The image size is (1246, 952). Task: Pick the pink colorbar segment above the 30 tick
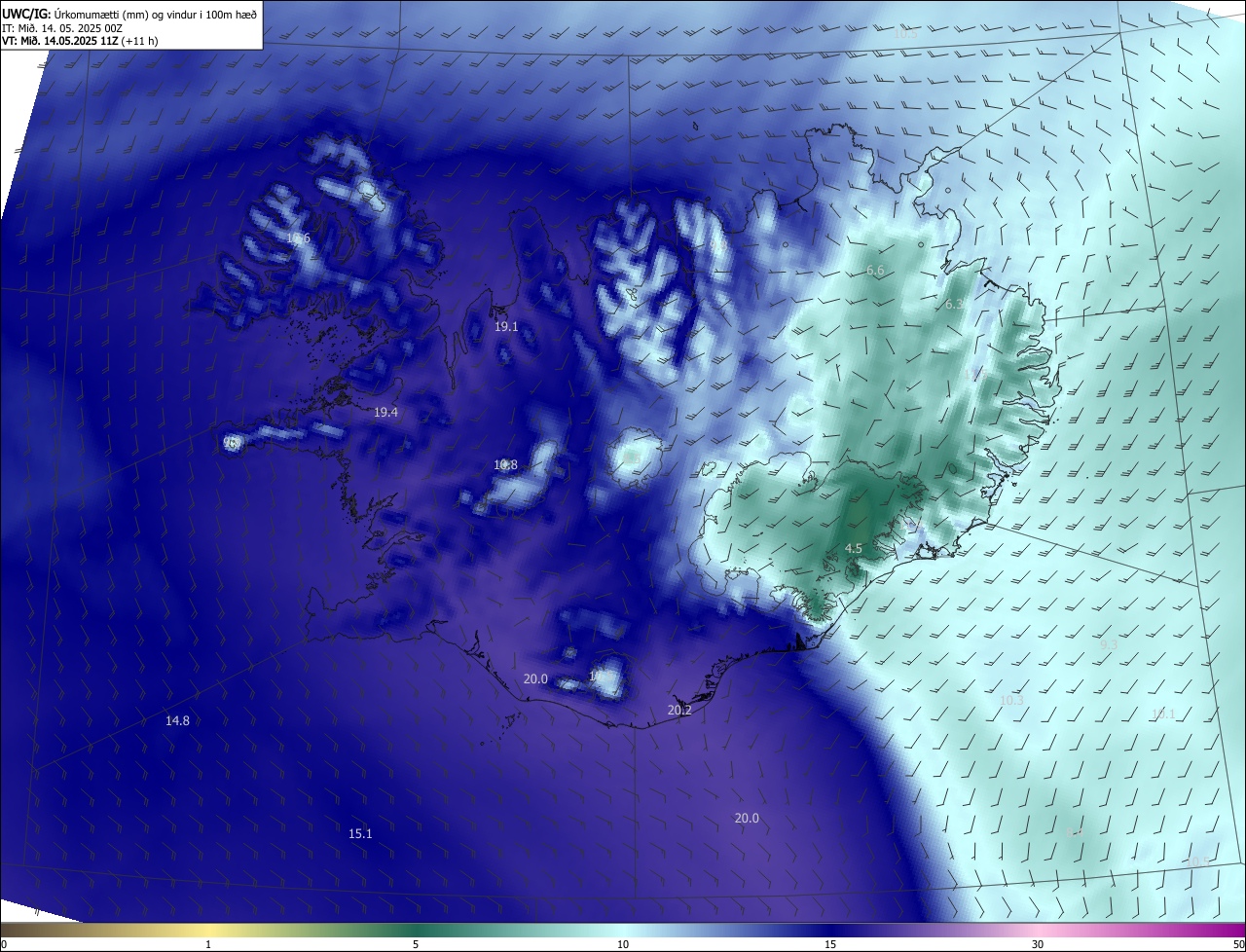point(1038,930)
